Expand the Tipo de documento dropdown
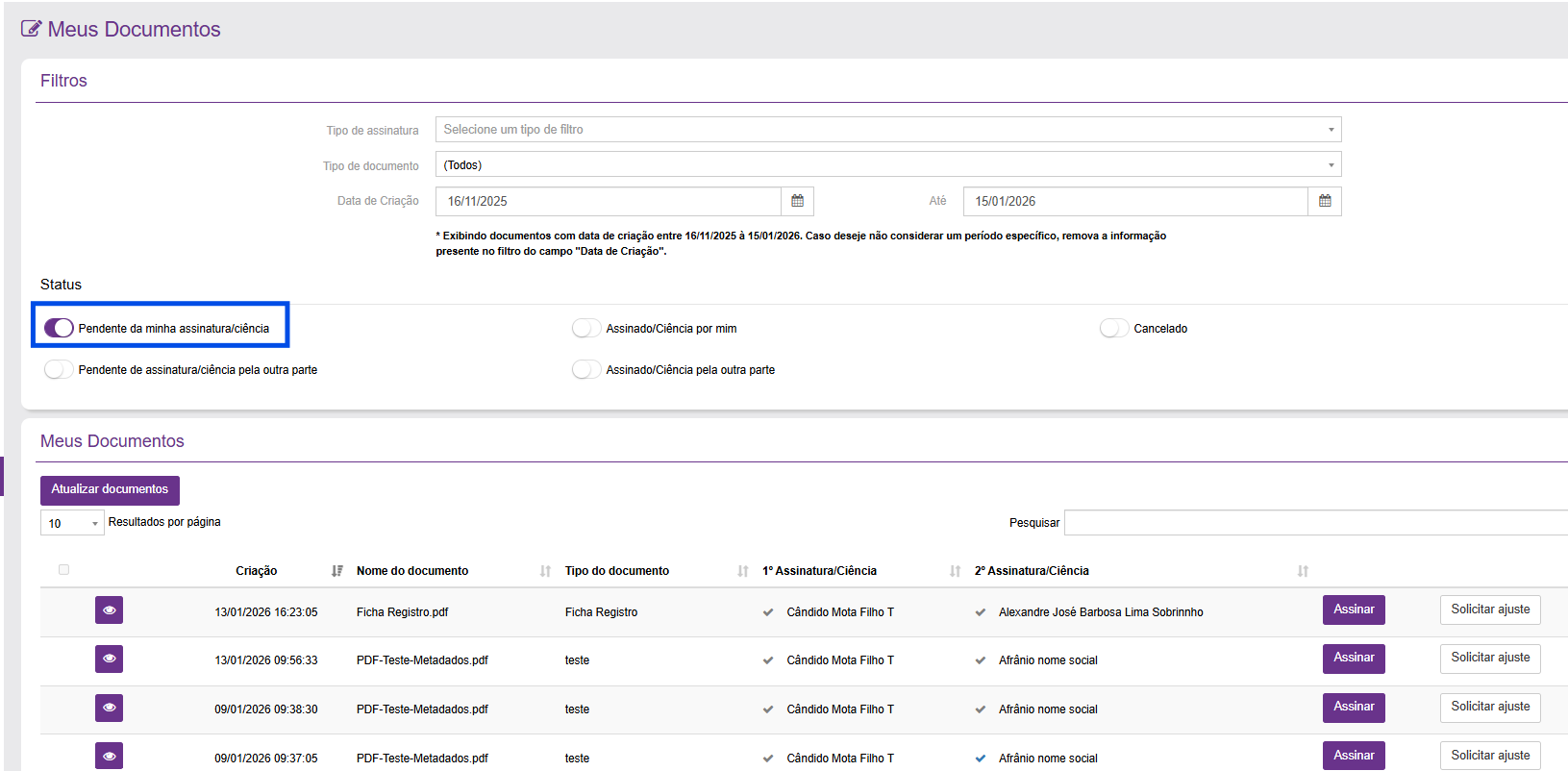 coord(887,164)
